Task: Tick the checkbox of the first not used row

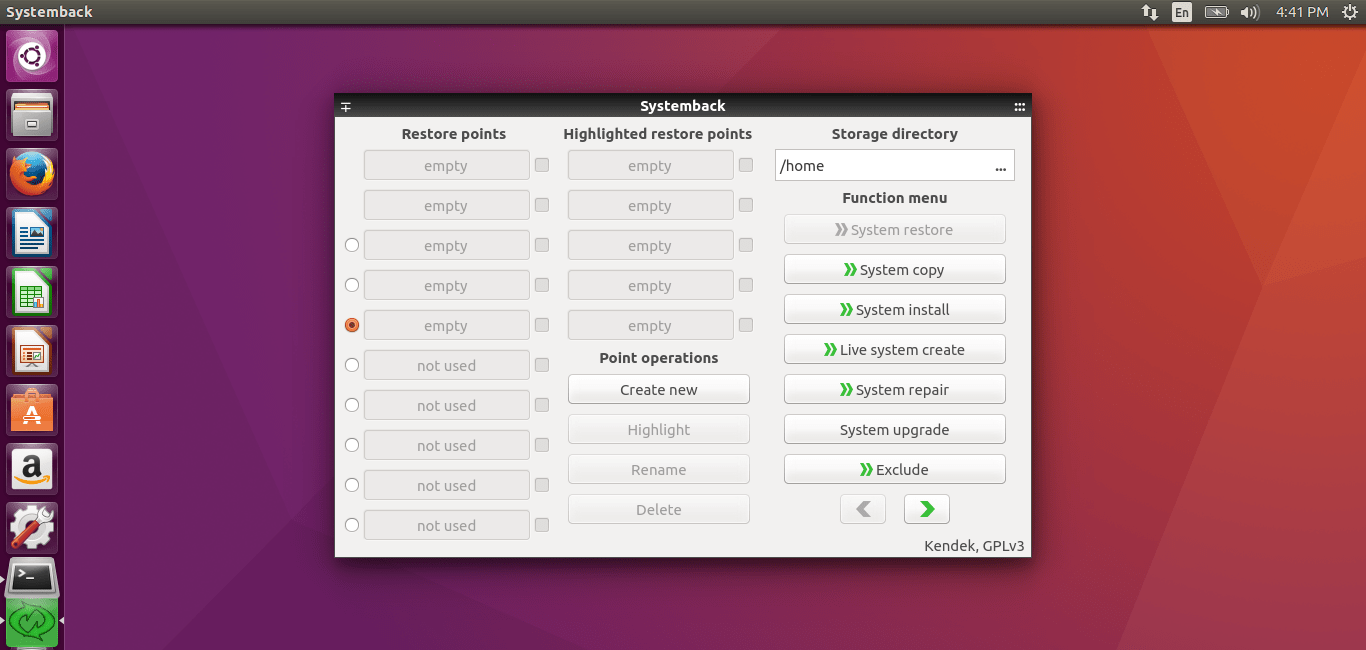Action: pos(541,365)
